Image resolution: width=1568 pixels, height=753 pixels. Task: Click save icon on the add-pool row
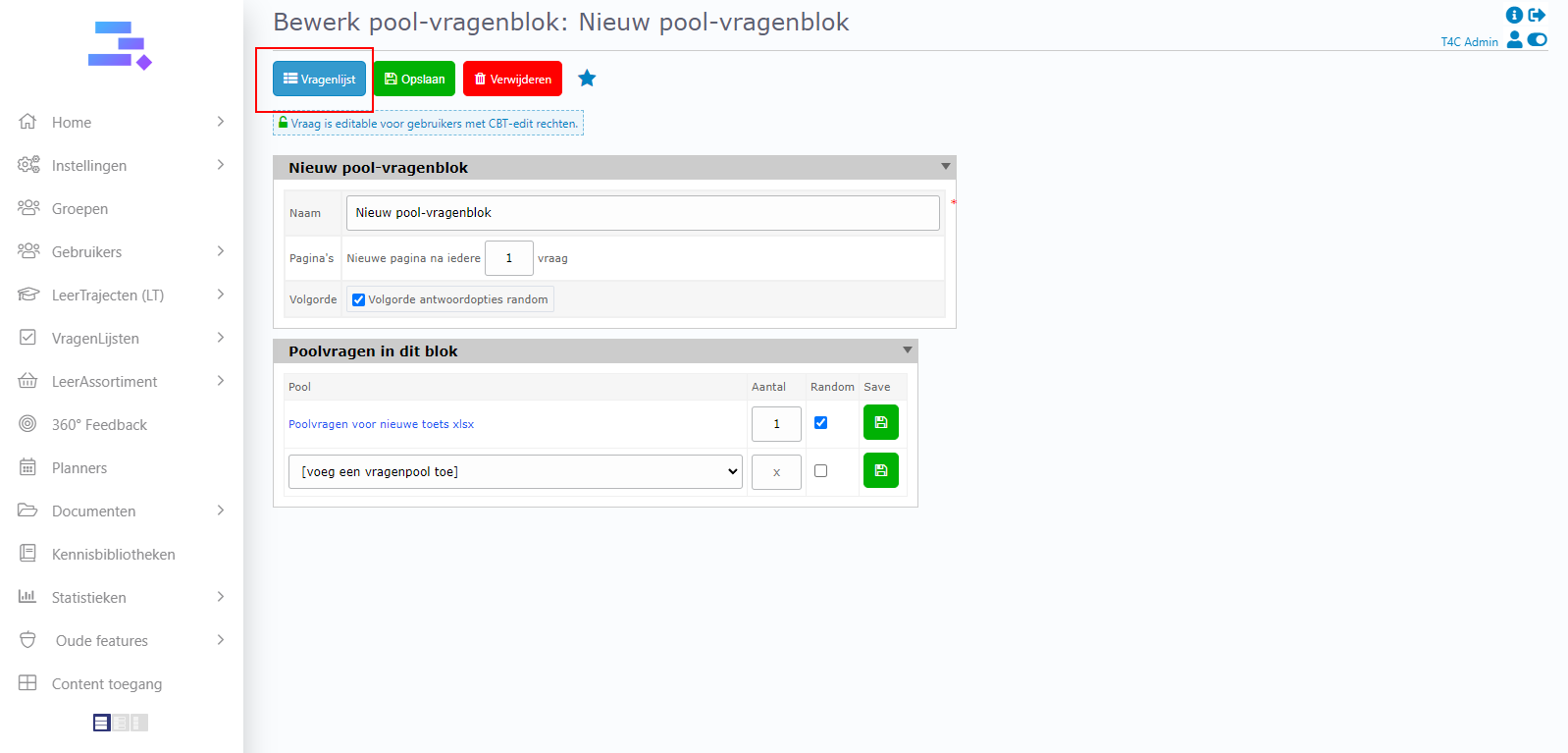pos(880,470)
